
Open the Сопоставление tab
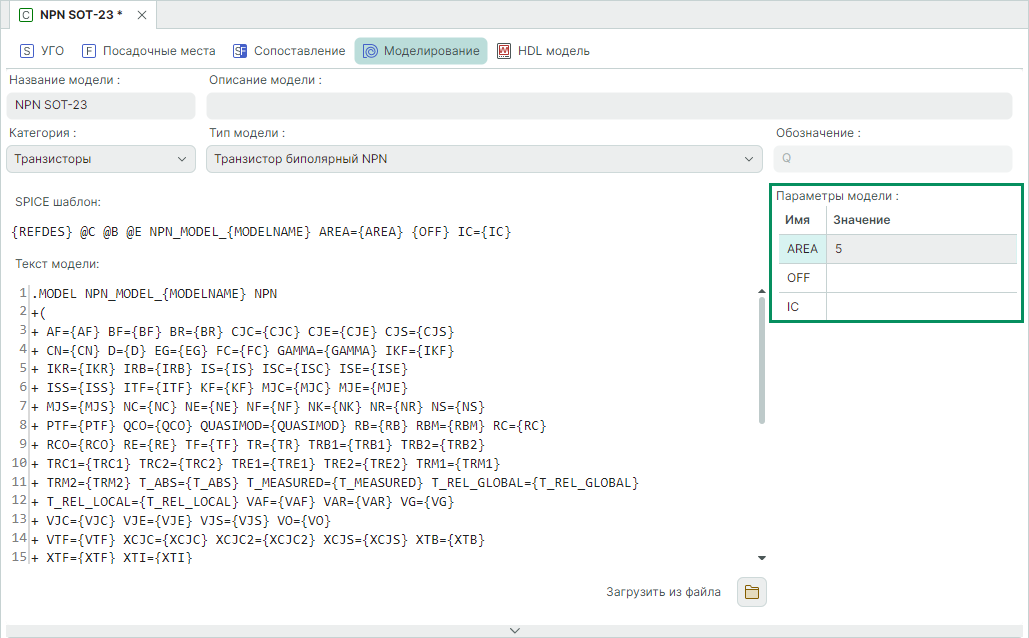[289, 51]
